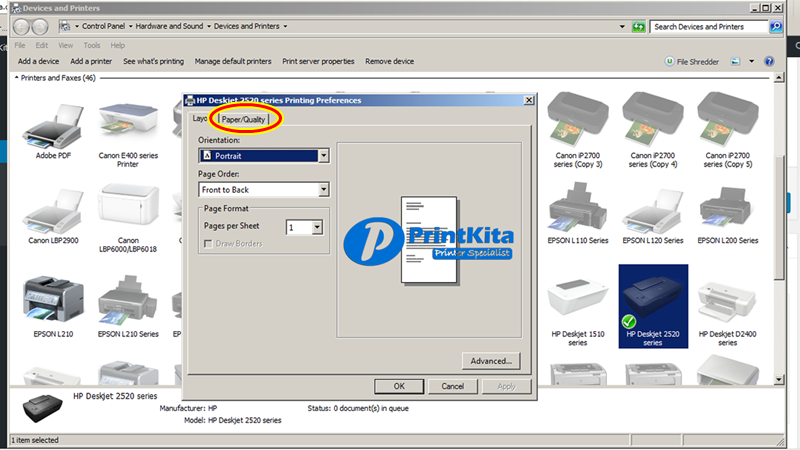Click the Advanced... button
This screenshot has height=450, width=800.
[491, 361]
